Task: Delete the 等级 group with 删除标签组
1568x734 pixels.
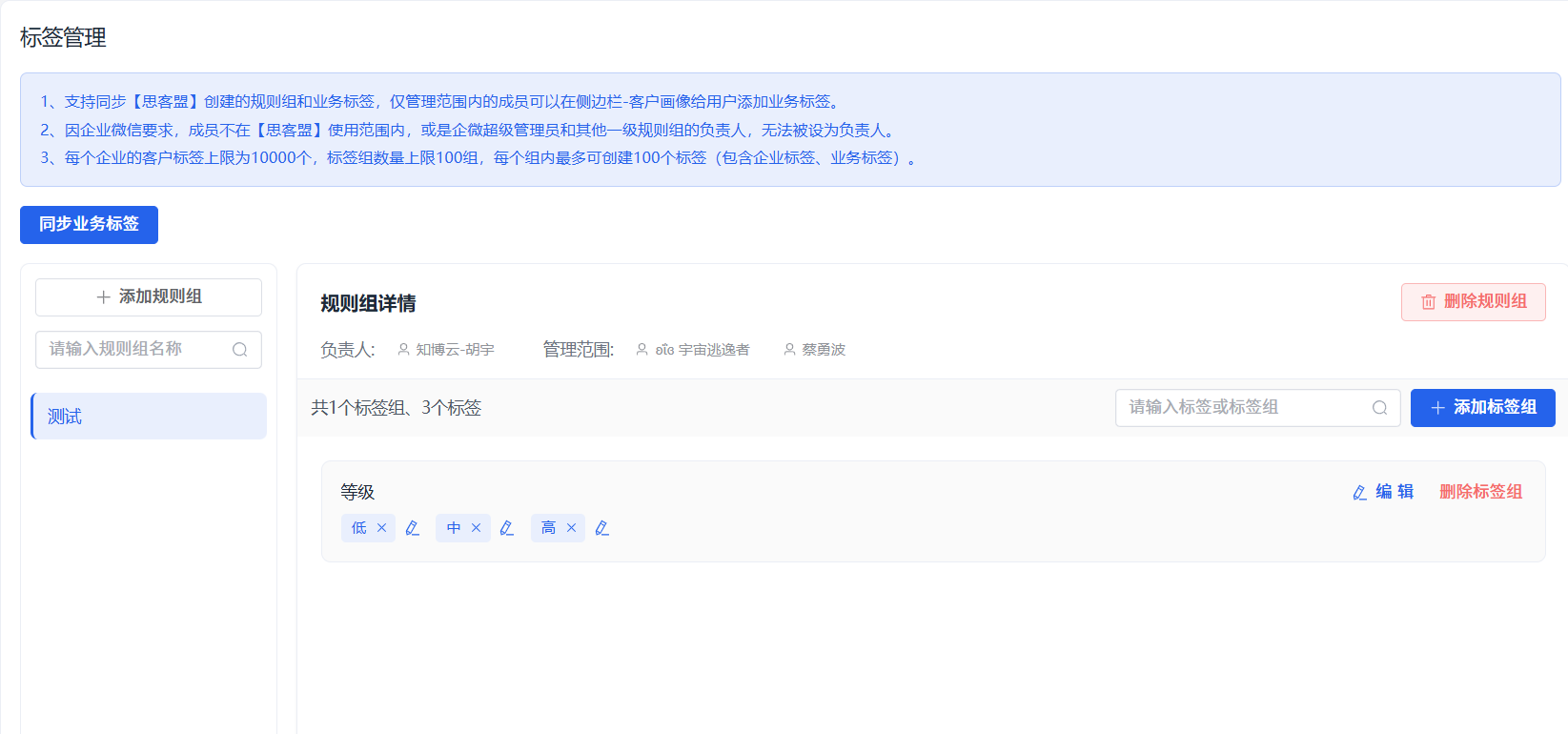Action: click(1480, 492)
